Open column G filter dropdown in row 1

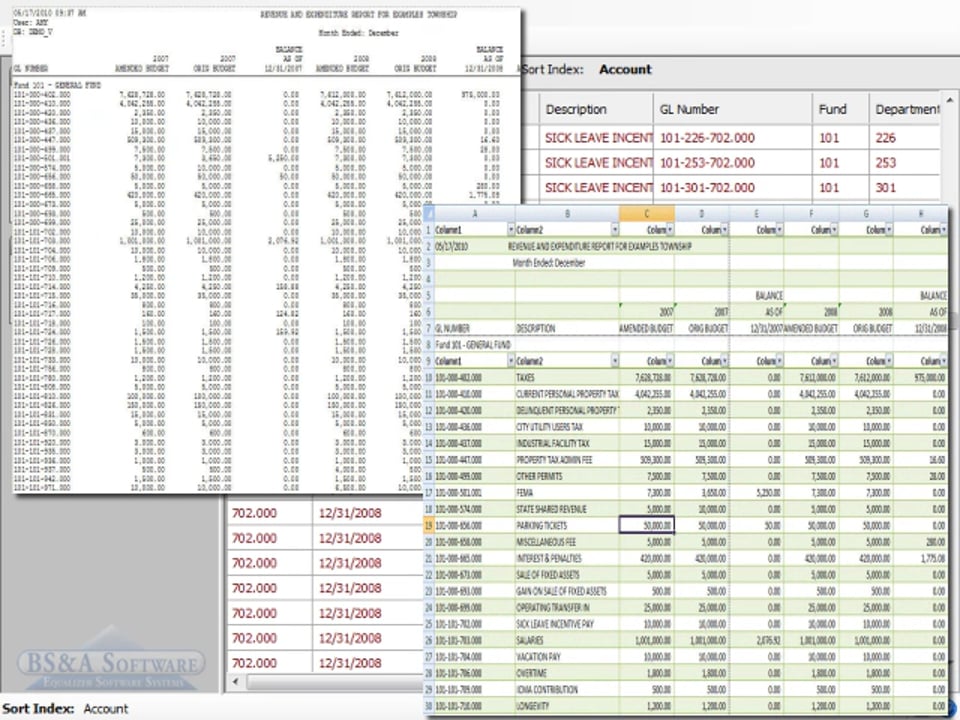click(x=888, y=230)
